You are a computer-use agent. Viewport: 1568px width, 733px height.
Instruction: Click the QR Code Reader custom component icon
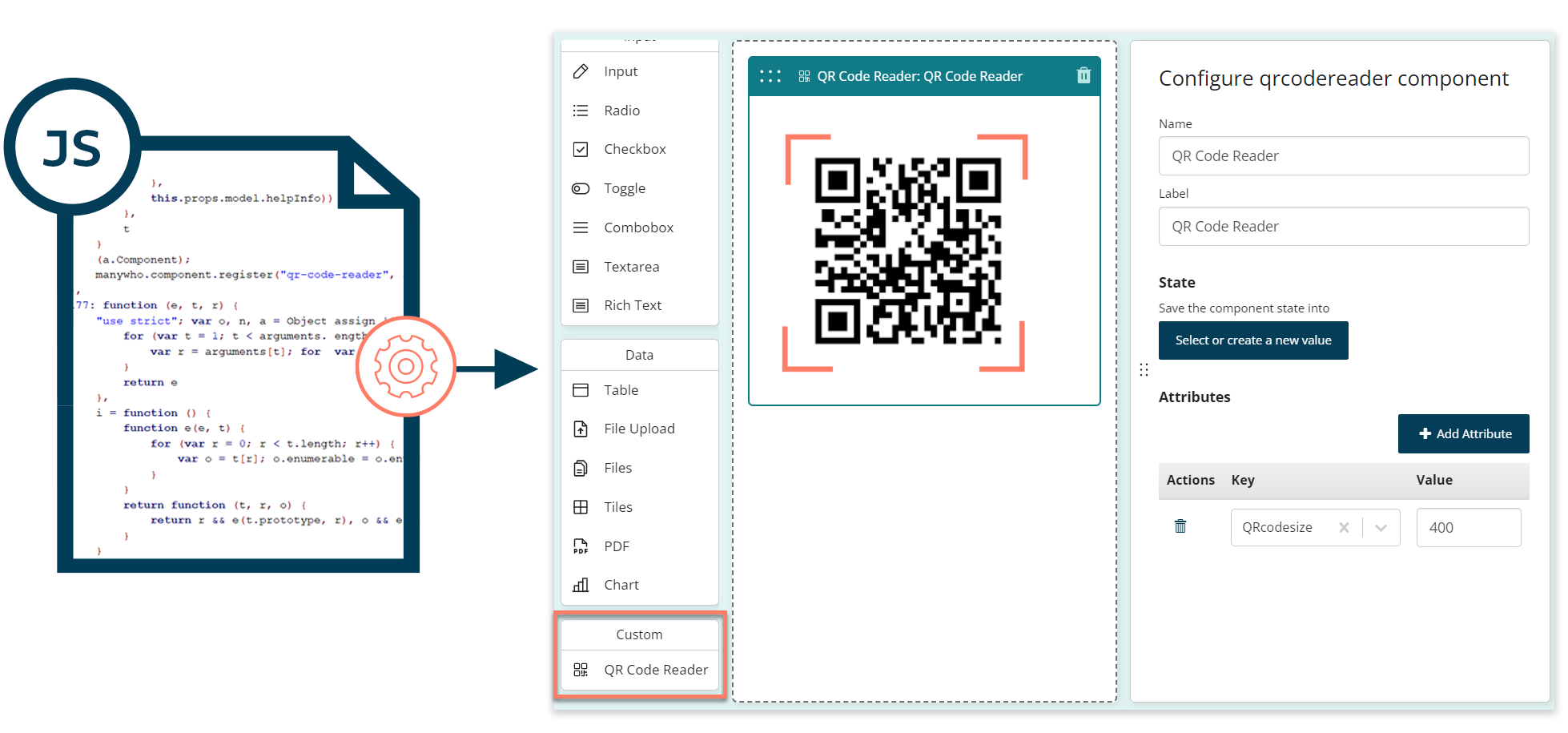581,670
